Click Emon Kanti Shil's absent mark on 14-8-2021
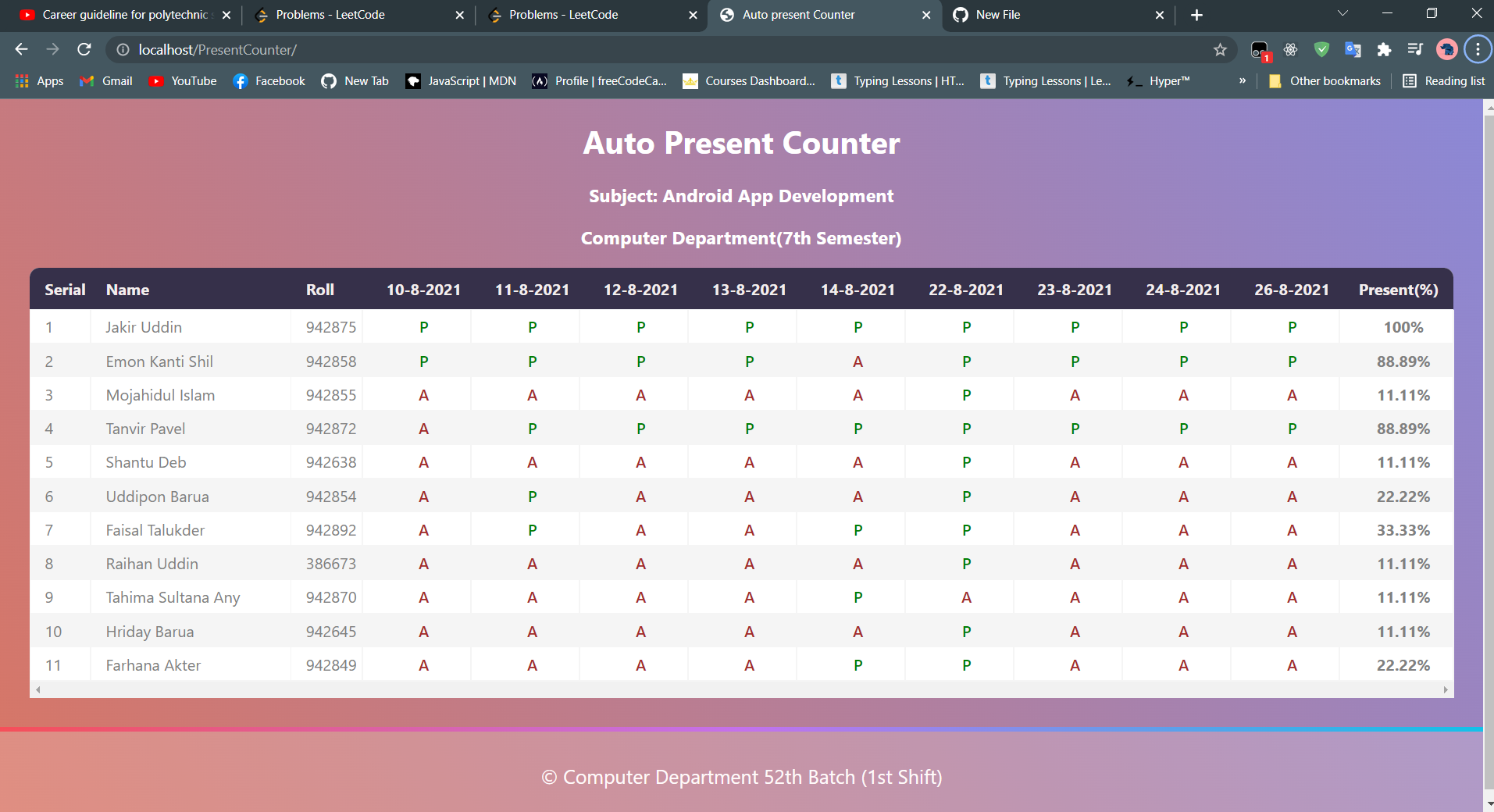This screenshot has width=1494, height=812. point(858,361)
